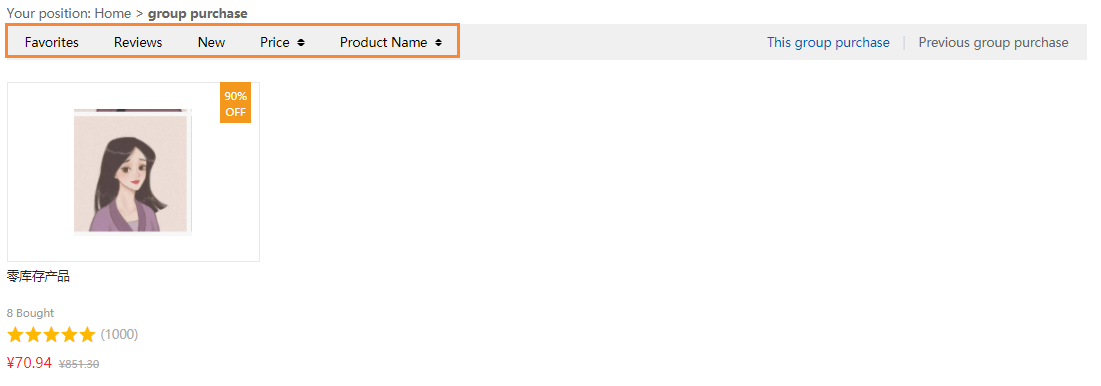The width and height of the screenshot is (1101, 386).
Task: Click the Product Name sort arrows
Action: (438, 42)
